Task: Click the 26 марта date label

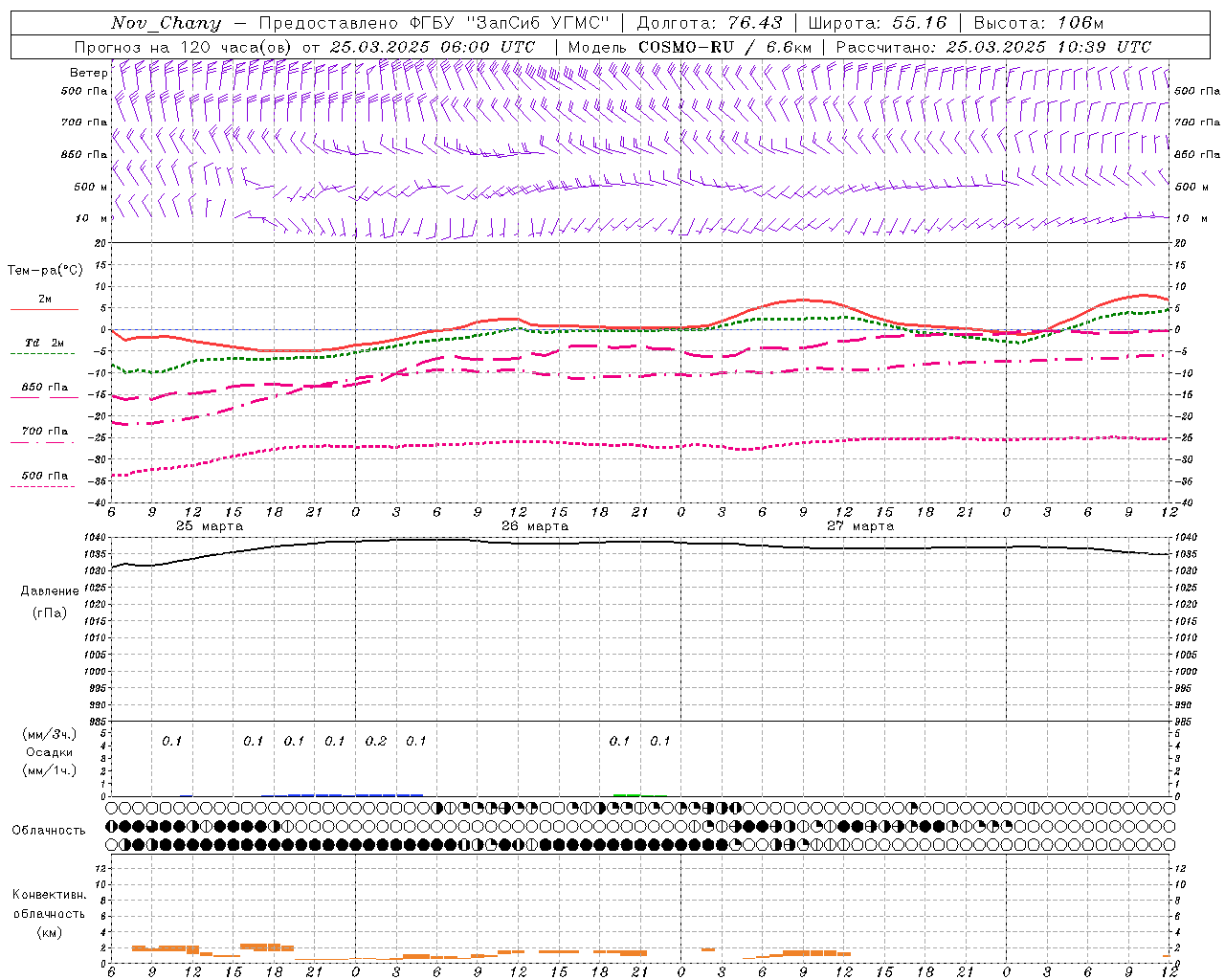Action: (535, 526)
